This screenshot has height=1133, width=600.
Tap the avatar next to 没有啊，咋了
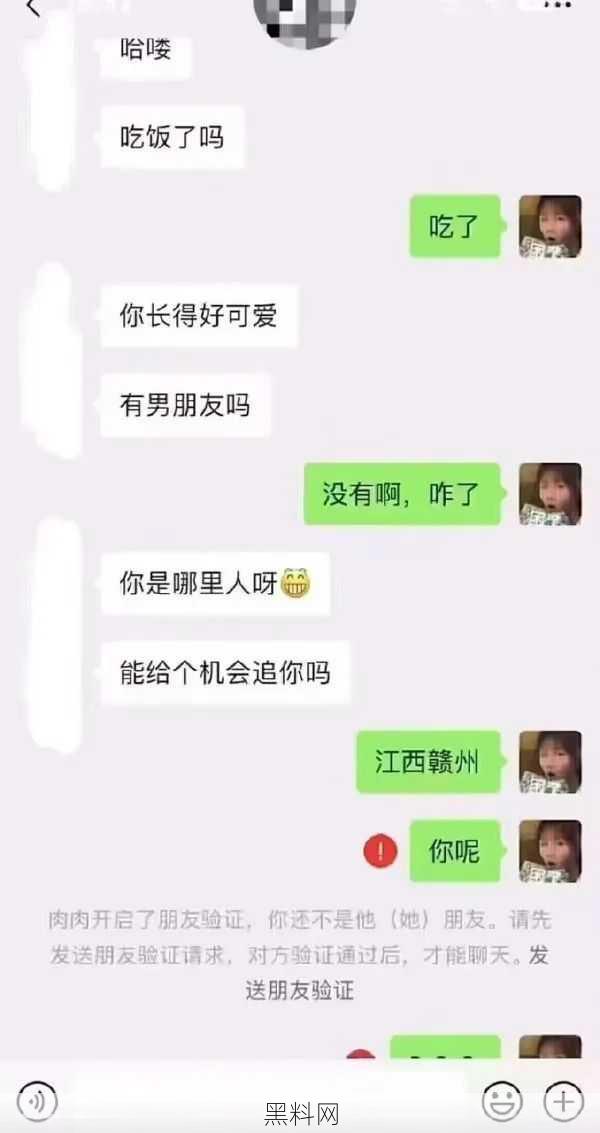click(x=550, y=494)
